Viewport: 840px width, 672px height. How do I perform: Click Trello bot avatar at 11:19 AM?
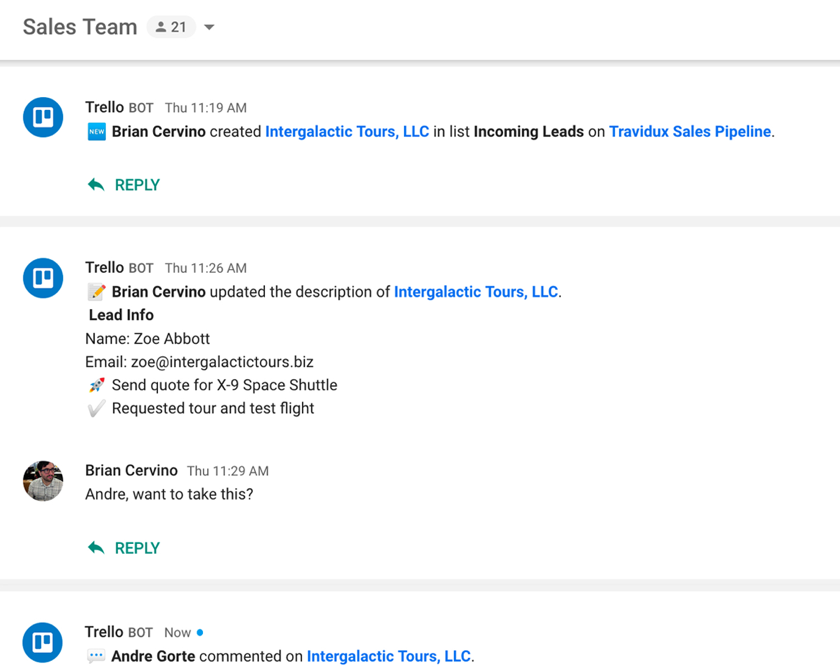tap(43, 117)
